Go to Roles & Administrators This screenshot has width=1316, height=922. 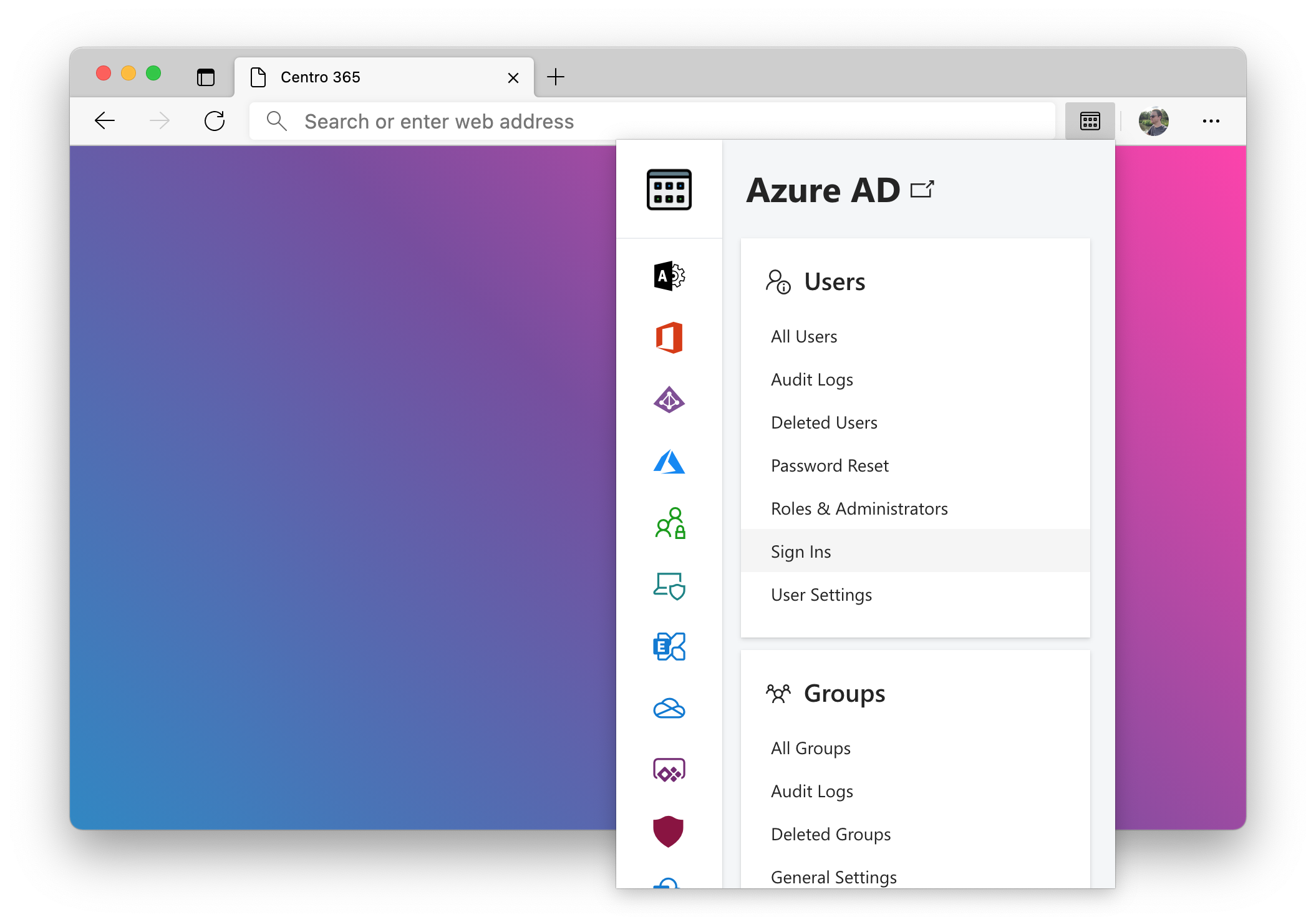(x=859, y=509)
